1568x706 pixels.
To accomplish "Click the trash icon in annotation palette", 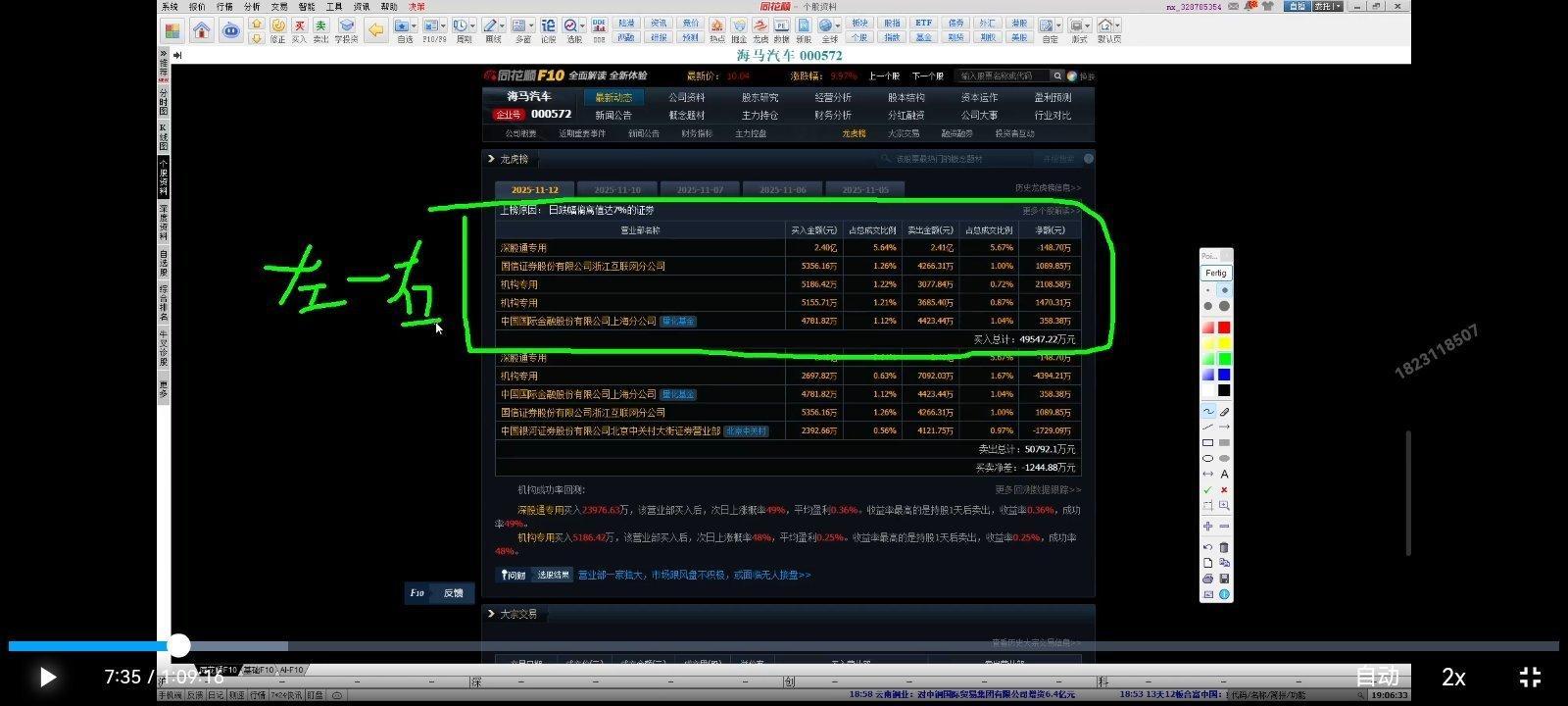I will coord(1224,547).
